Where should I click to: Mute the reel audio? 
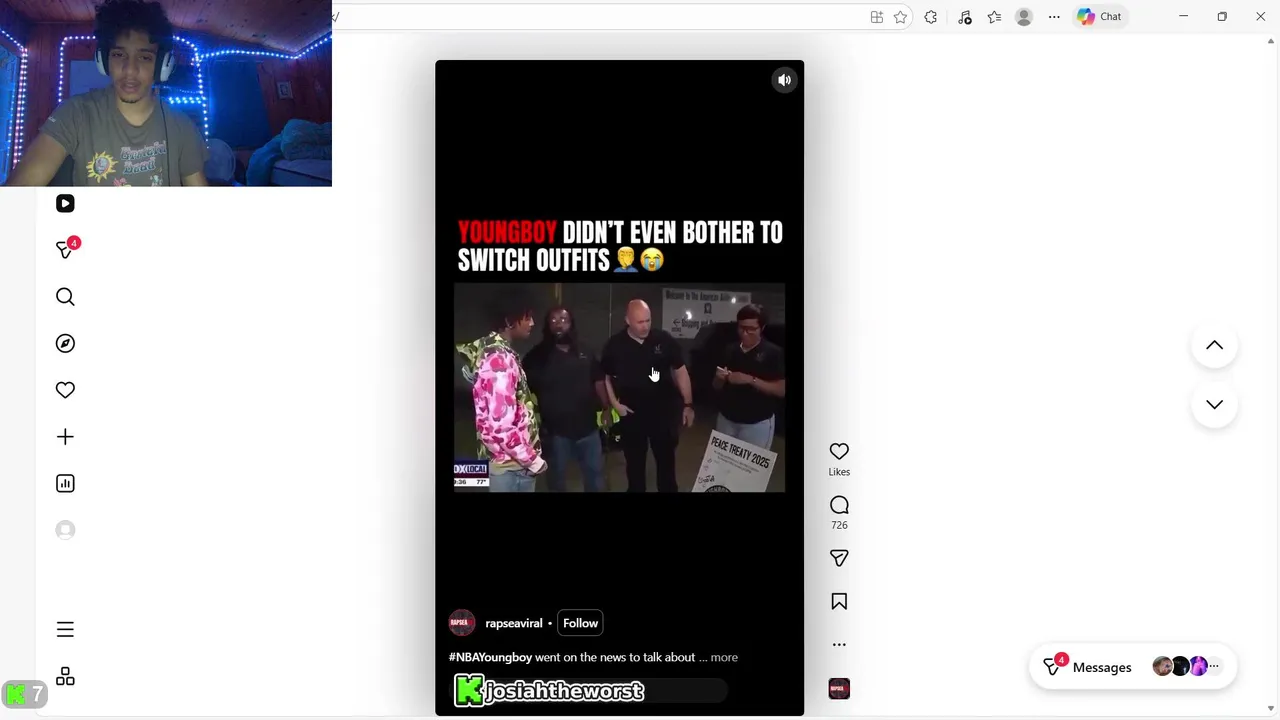tap(785, 80)
